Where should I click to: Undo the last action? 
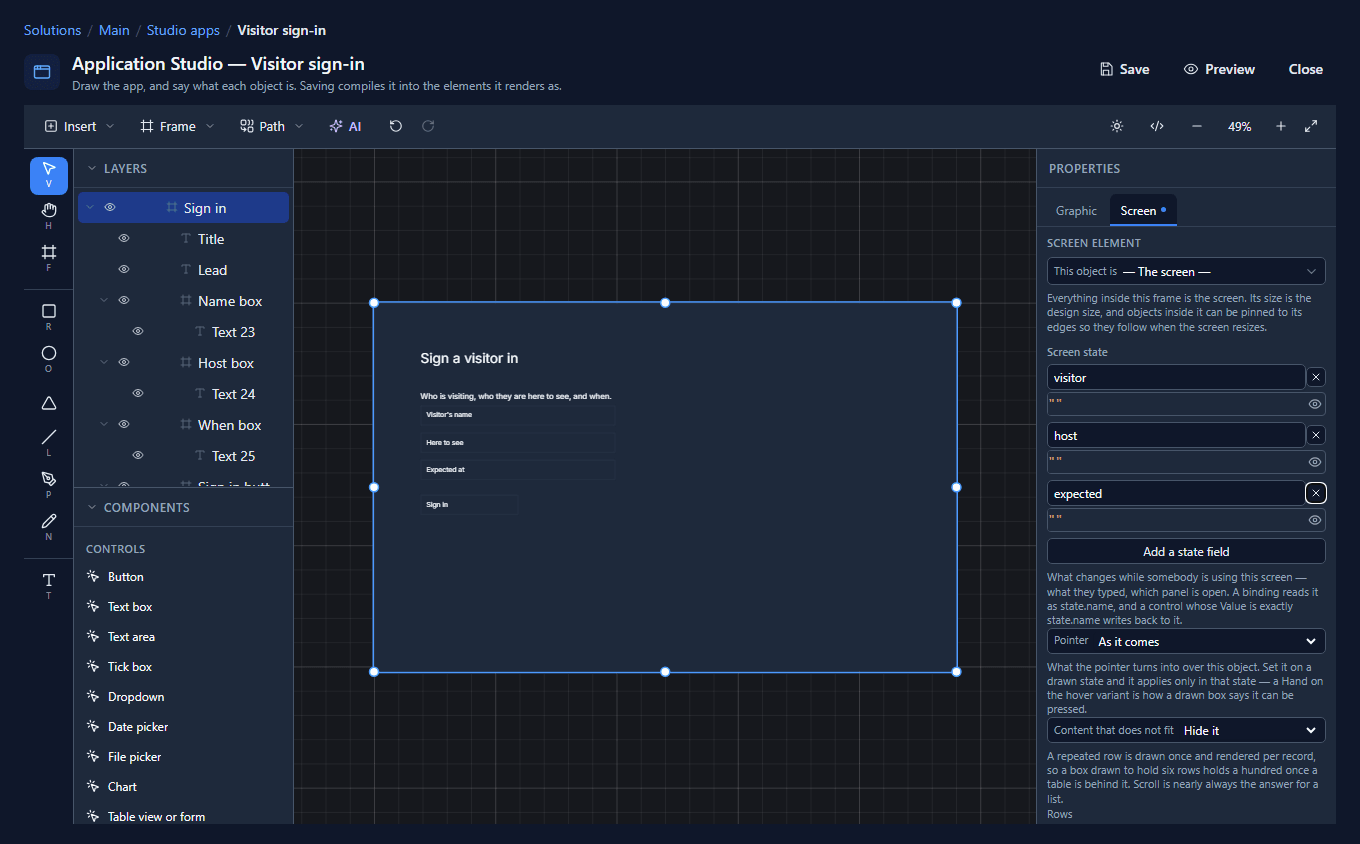point(396,126)
